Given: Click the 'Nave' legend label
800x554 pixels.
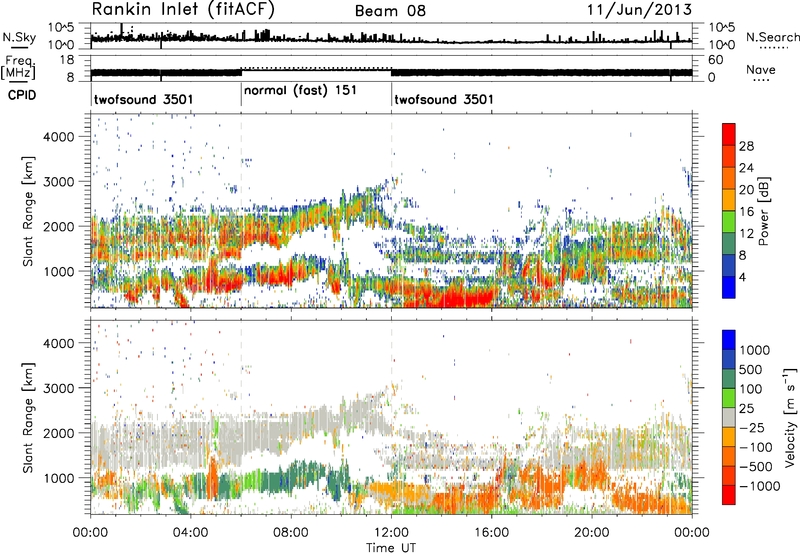Looking at the screenshot, I should 761,69.
